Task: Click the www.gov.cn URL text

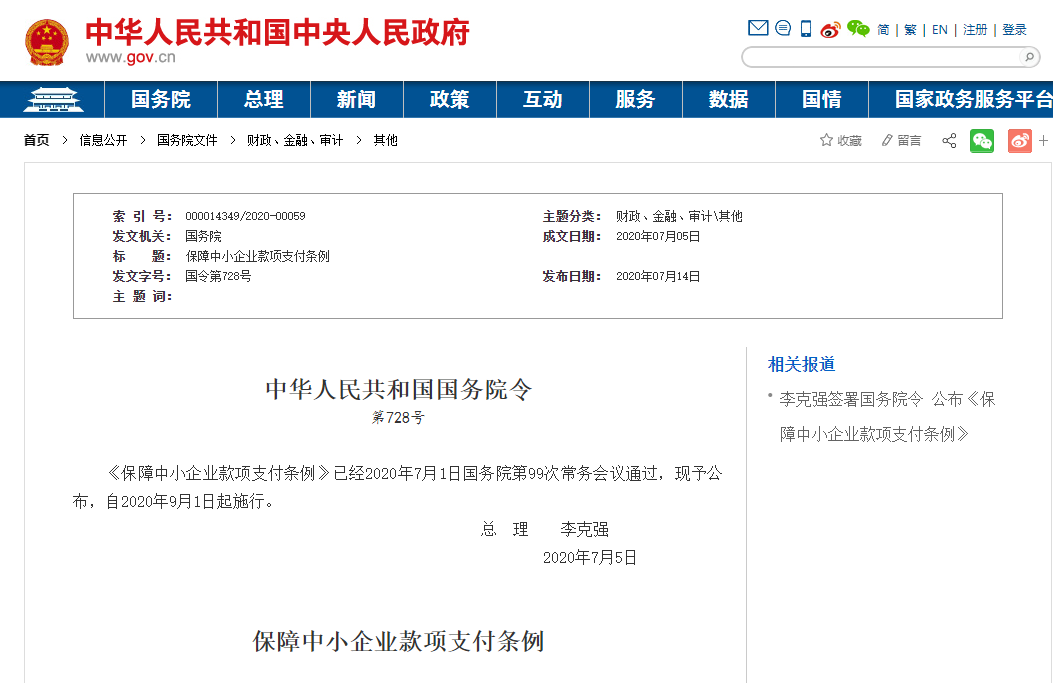Action: tap(130, 58)
